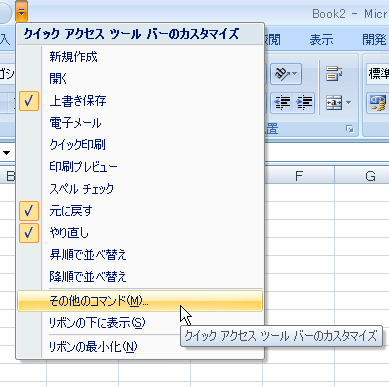389x387 pixels.
Task: Click the wrap text icon
Action: [334, 74]
